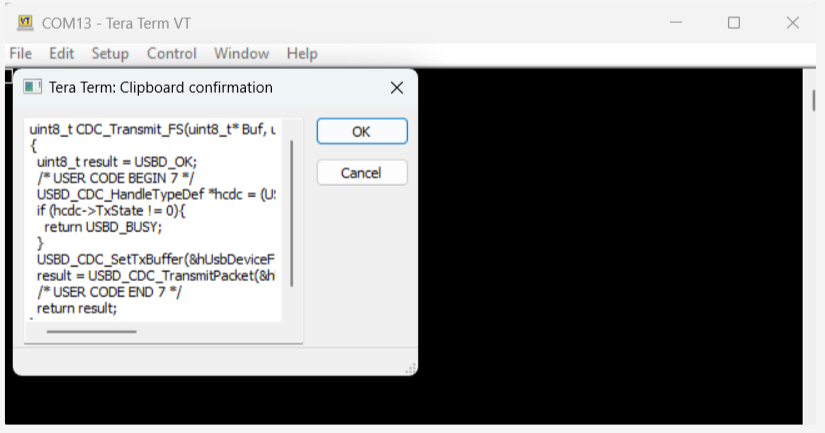
Task: Open the Setup menu
Action: (110, 54)
